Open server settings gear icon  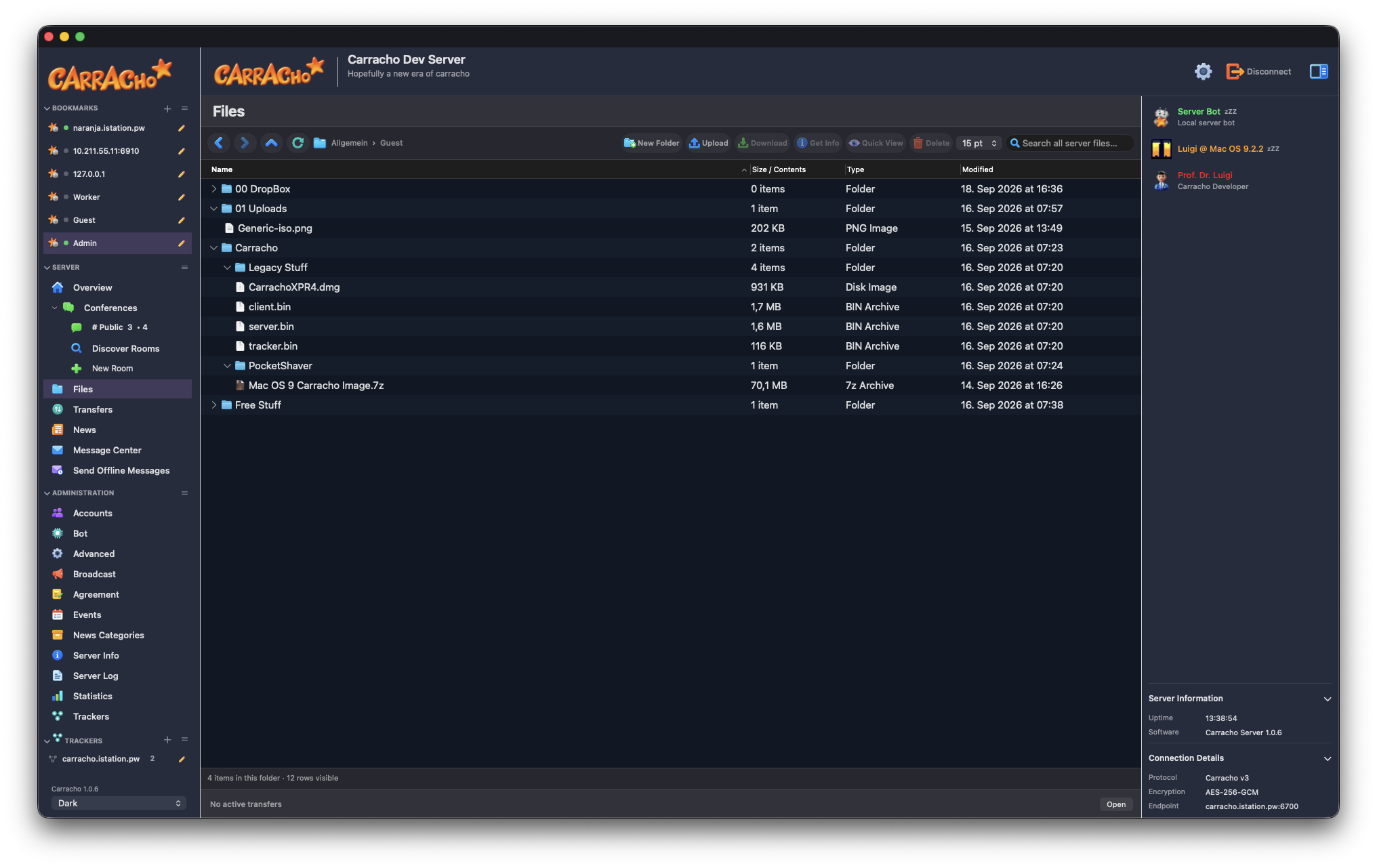tap(1203, 71)
